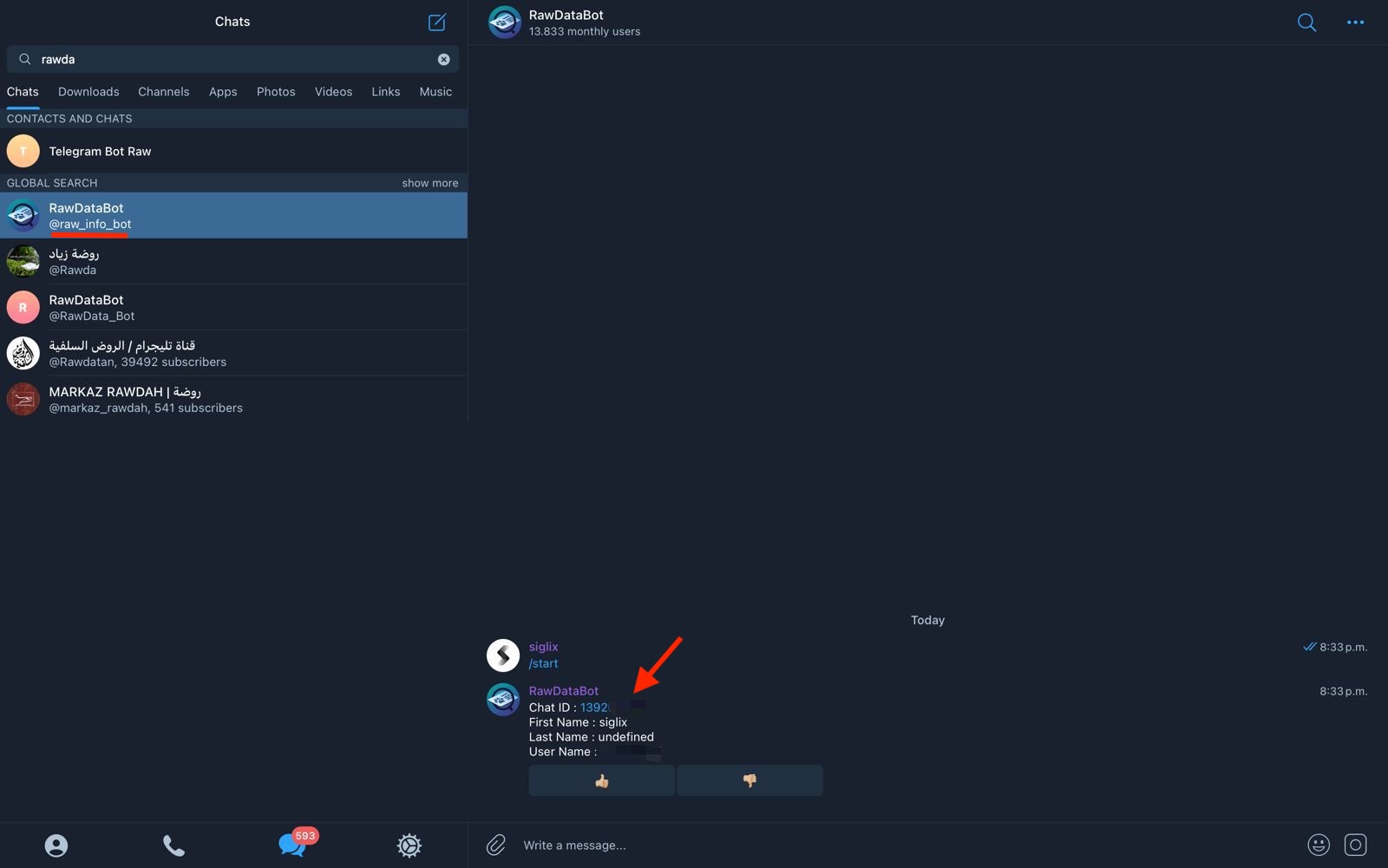Screen dimensions: 1388x868
Task: Click RawDataBot avatar beside reply message
Action: pos(503,699)
